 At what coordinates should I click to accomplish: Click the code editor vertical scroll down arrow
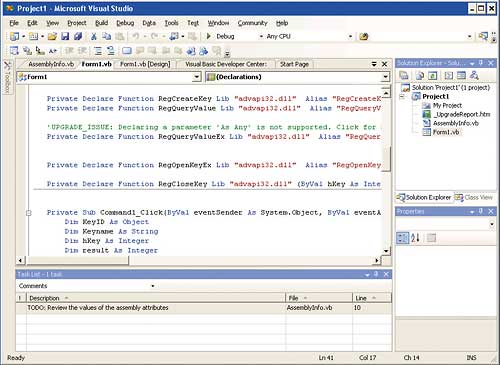pos(386,251)
